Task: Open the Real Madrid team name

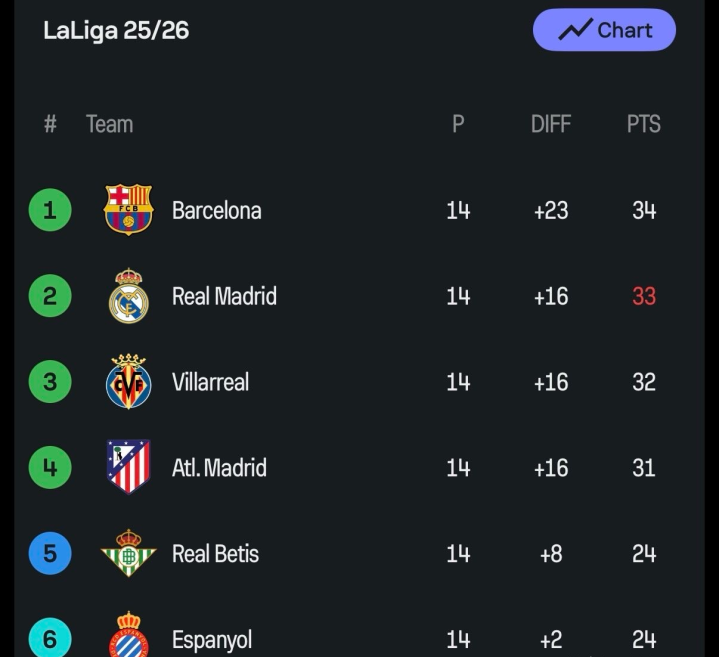Action: tap(224, 296)
